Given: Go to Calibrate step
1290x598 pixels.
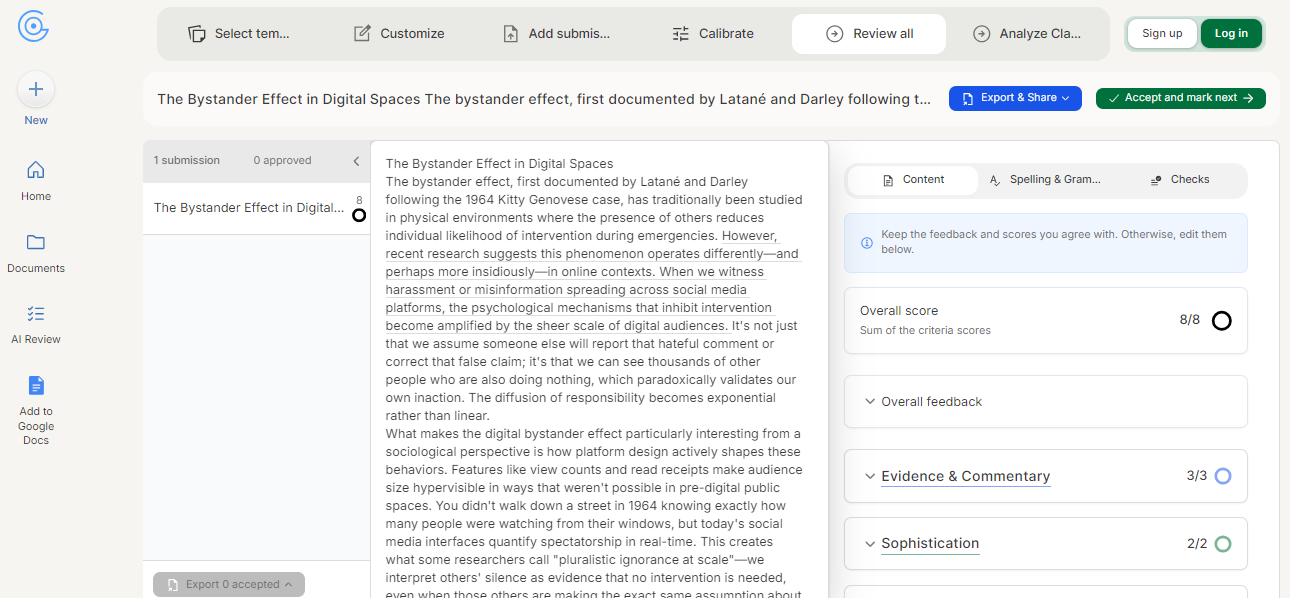Looking at the screenshot, I should pyautogui.click(x=712, y=34).
